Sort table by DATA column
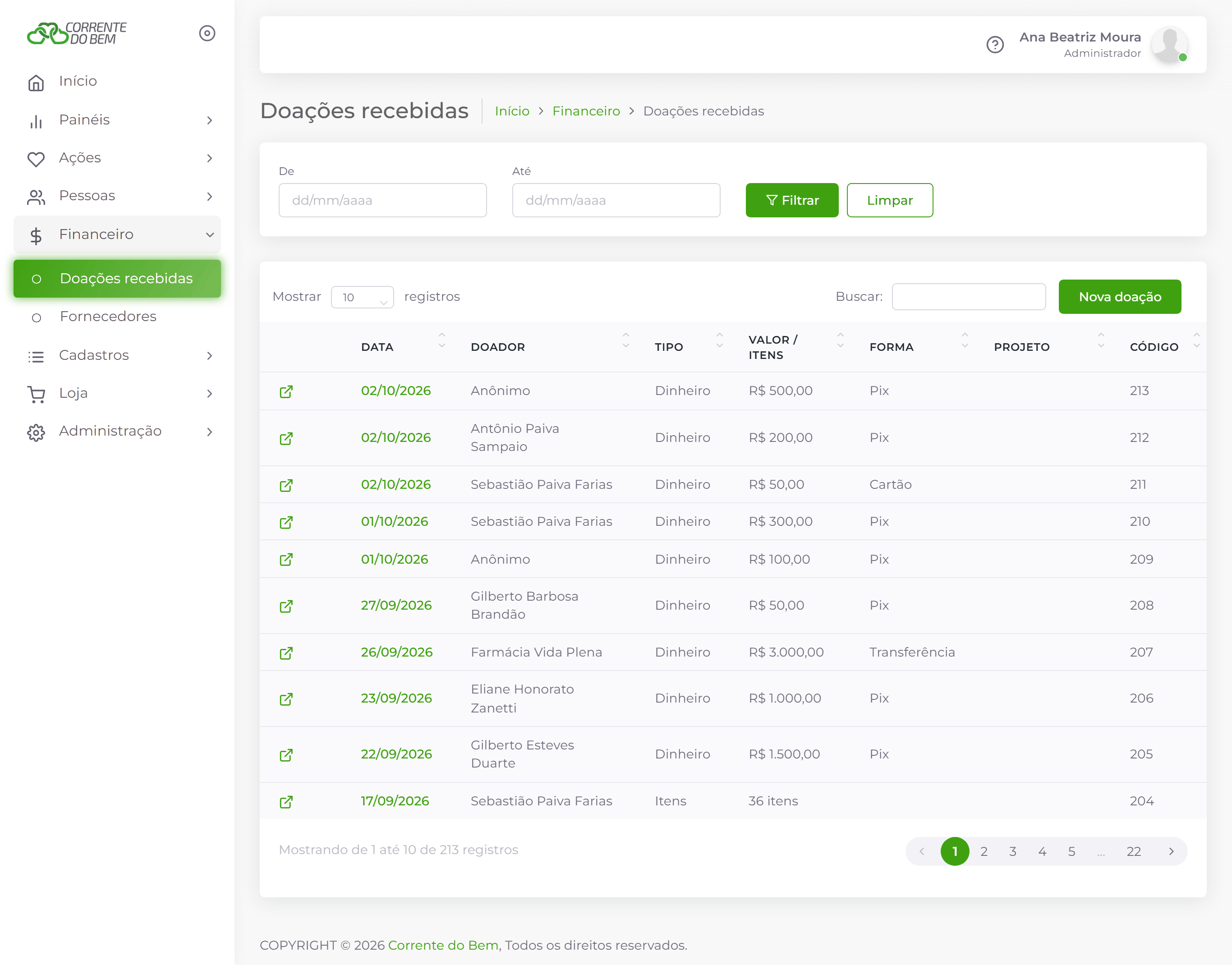 pyautogui.click(x=403, y=347)
